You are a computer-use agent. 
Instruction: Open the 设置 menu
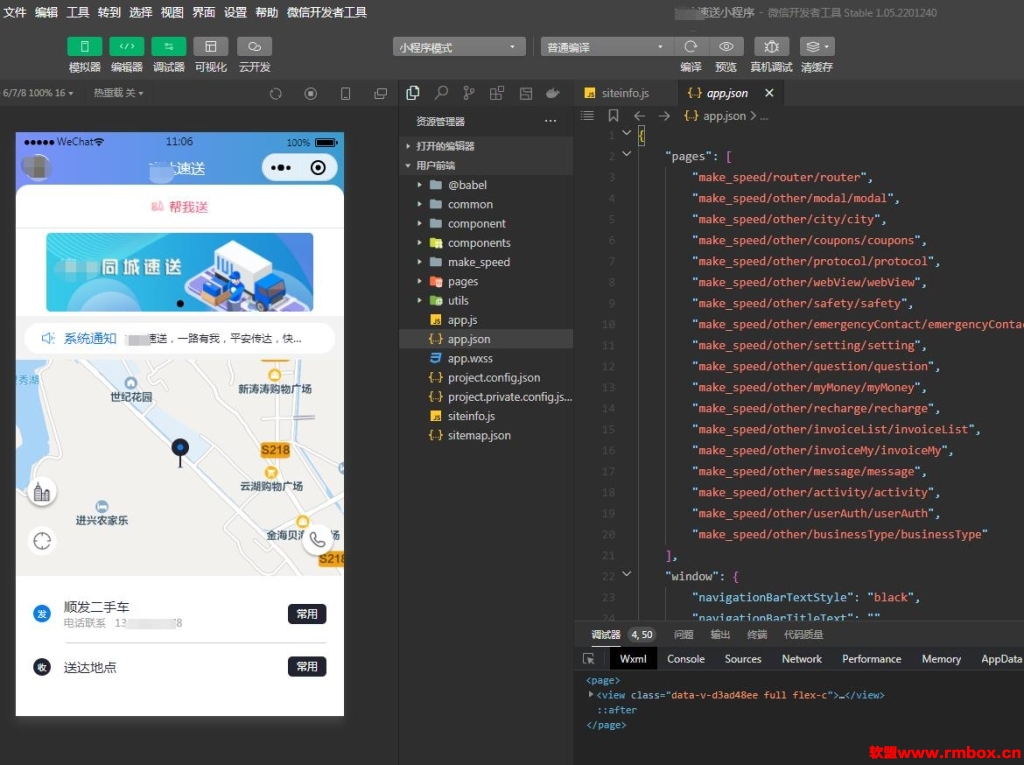click(235, 12)
